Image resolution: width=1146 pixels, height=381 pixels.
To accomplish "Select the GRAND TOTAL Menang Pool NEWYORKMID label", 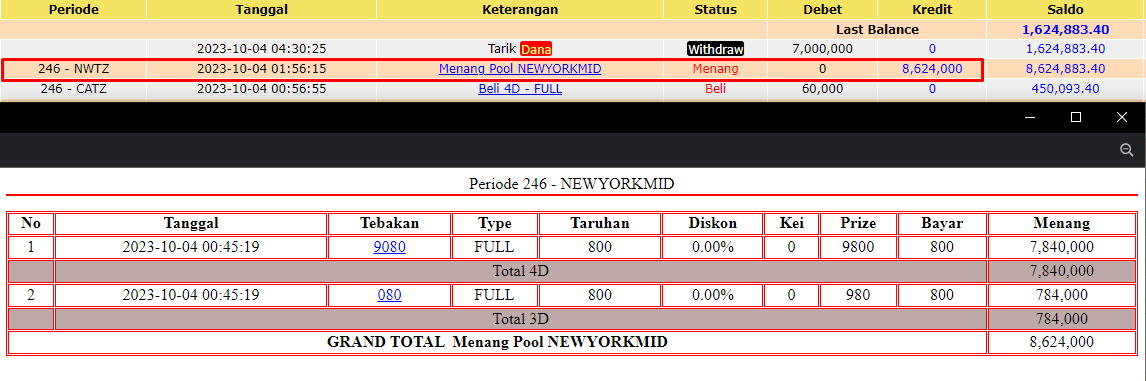I will coord(497,342).
